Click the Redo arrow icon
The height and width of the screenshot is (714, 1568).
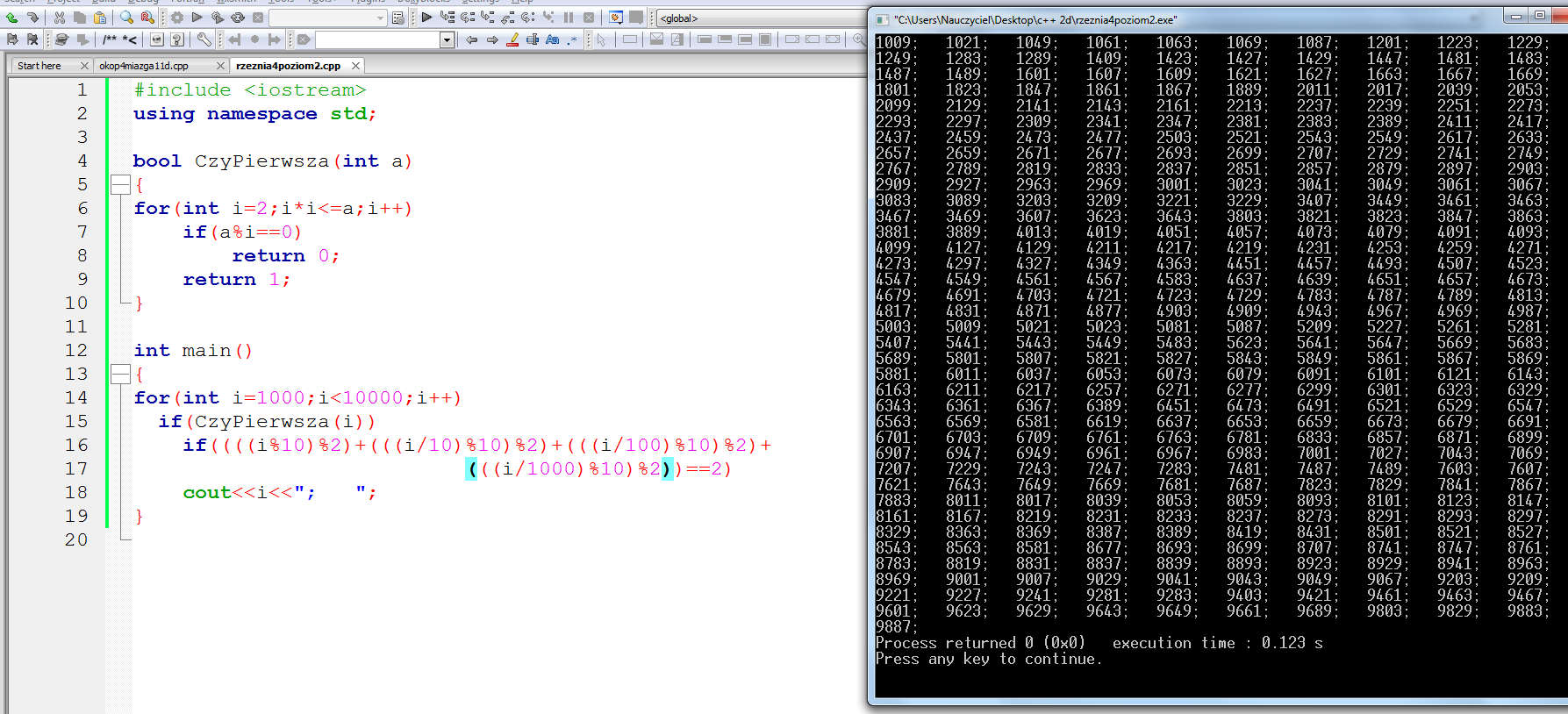[32, 18]
